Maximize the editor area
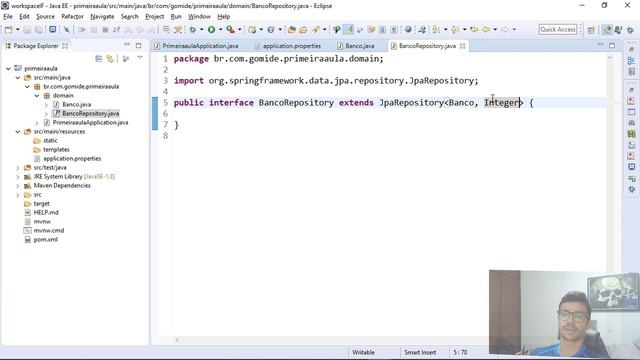 coord(612,45)
